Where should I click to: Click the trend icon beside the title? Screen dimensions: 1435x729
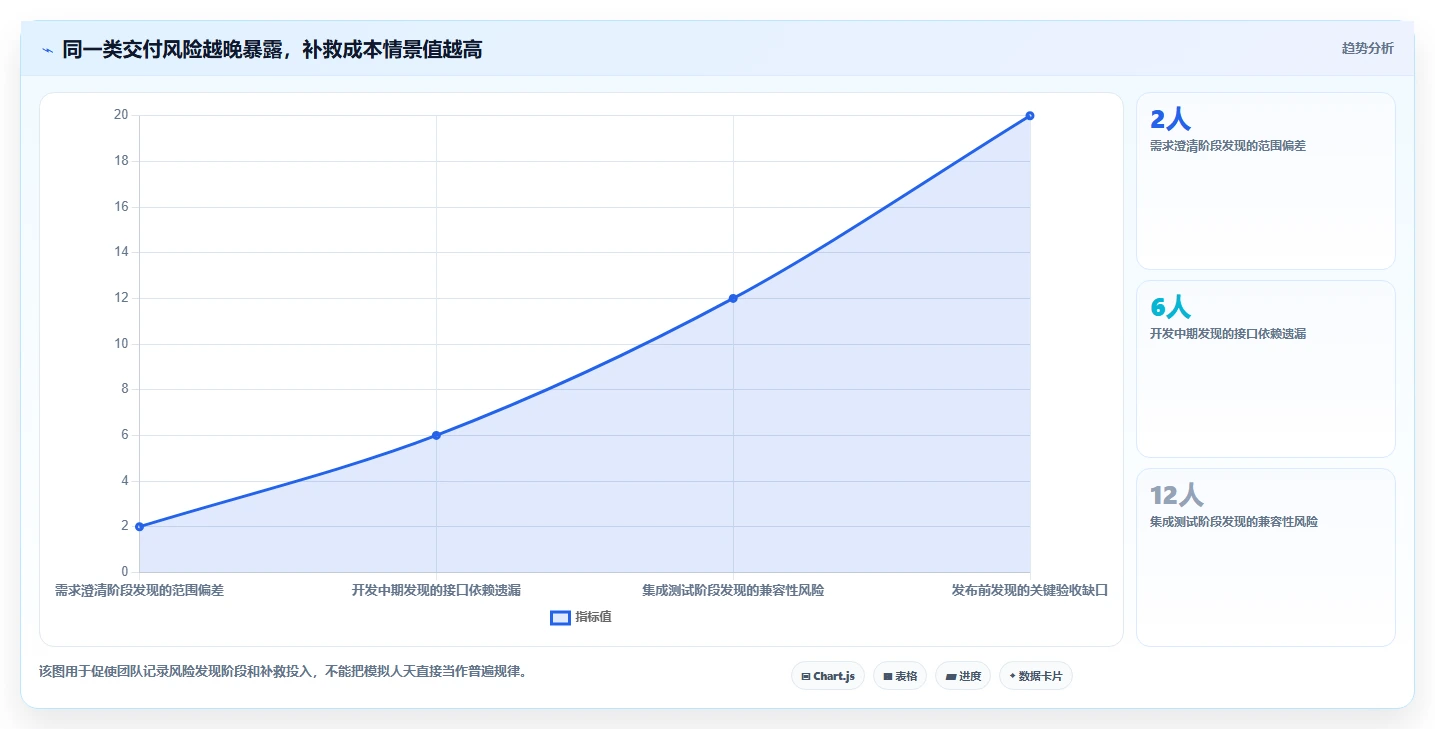click(x=47, y=50)
